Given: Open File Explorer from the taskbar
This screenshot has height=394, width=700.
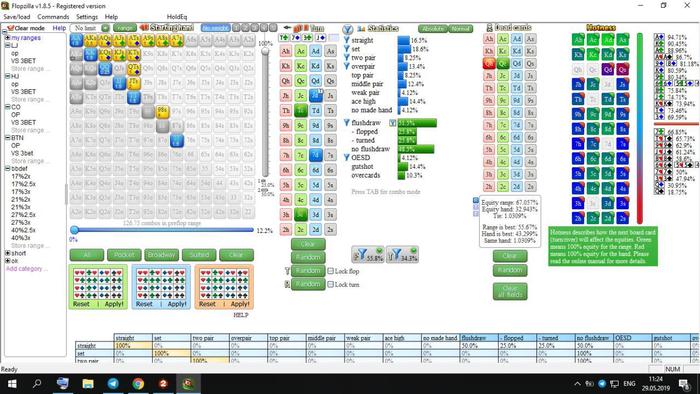Looking at the screenshot, I should click(88, 383).
